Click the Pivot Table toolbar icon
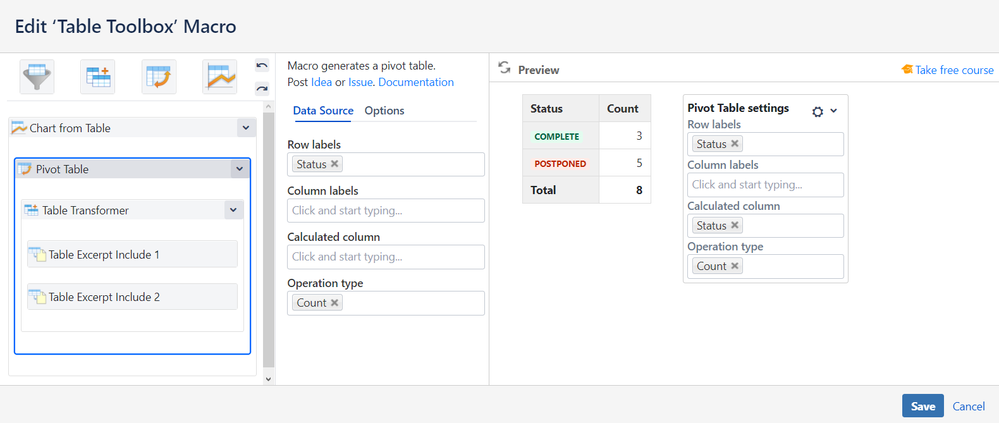 (158, 77)
